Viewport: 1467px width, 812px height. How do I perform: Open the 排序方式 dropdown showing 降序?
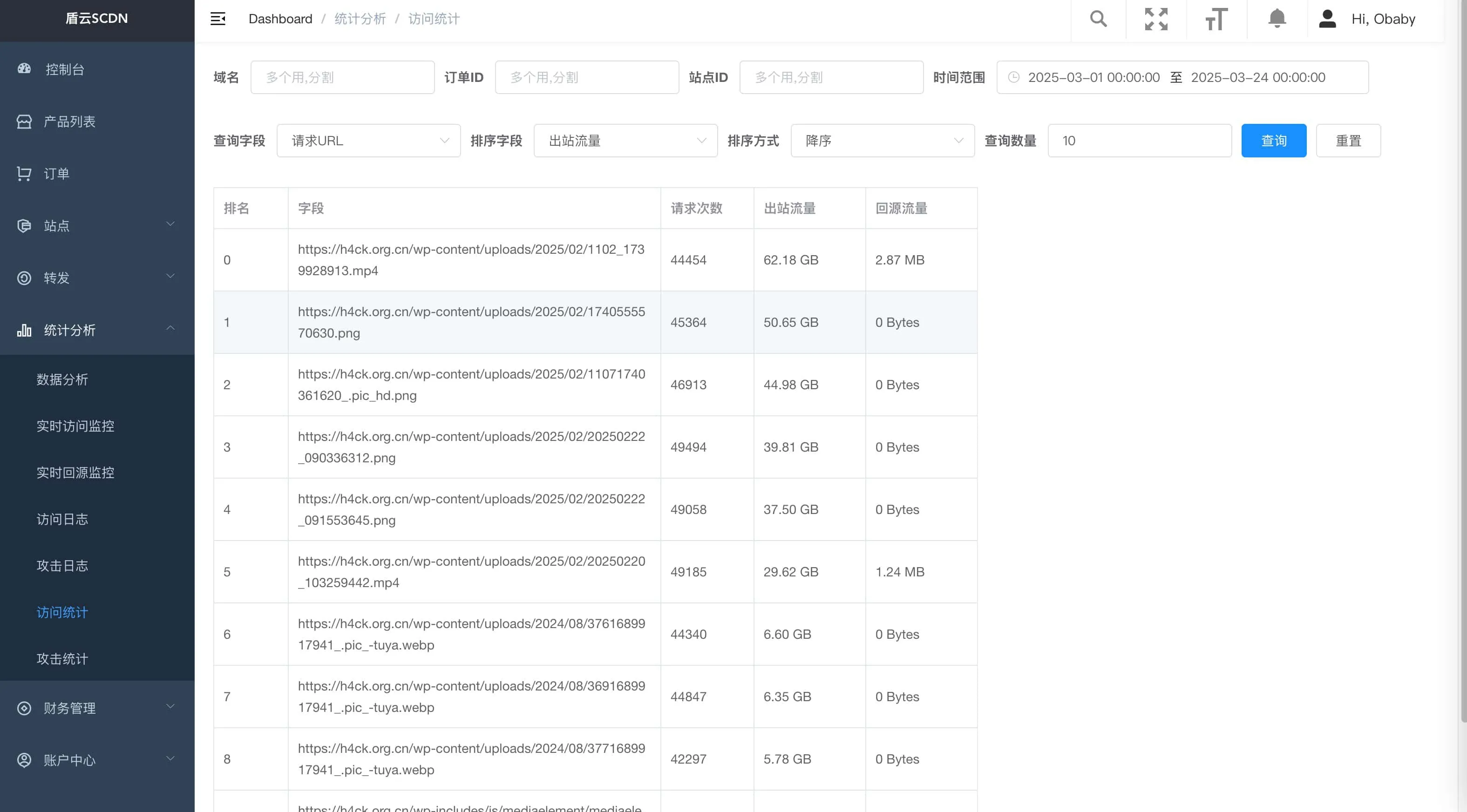click(x=882, y=141)
